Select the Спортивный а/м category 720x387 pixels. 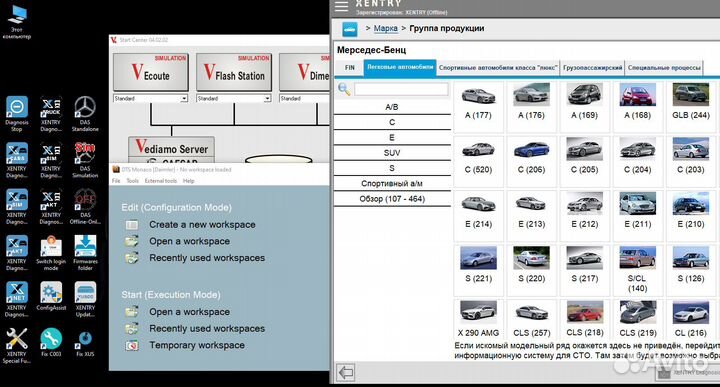click(x=392, y=183)
